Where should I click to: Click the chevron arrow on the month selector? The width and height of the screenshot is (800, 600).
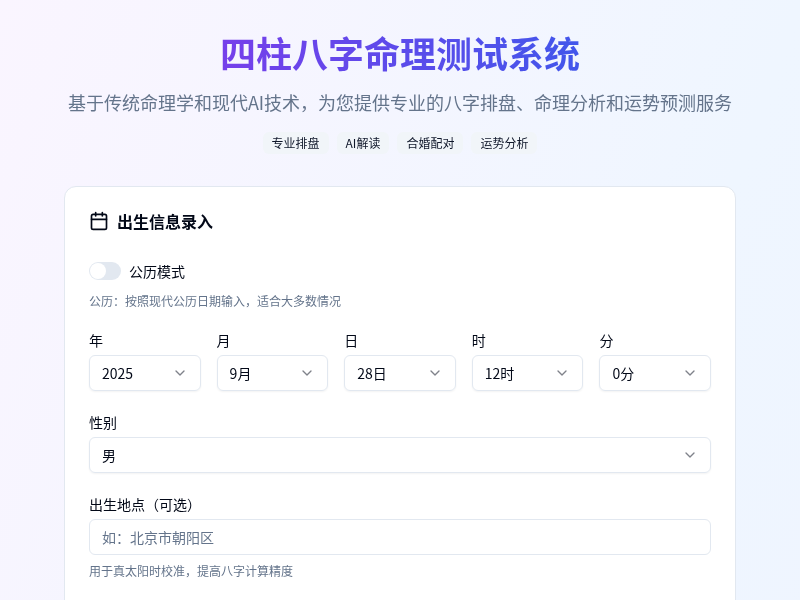(x=309, y=373)
